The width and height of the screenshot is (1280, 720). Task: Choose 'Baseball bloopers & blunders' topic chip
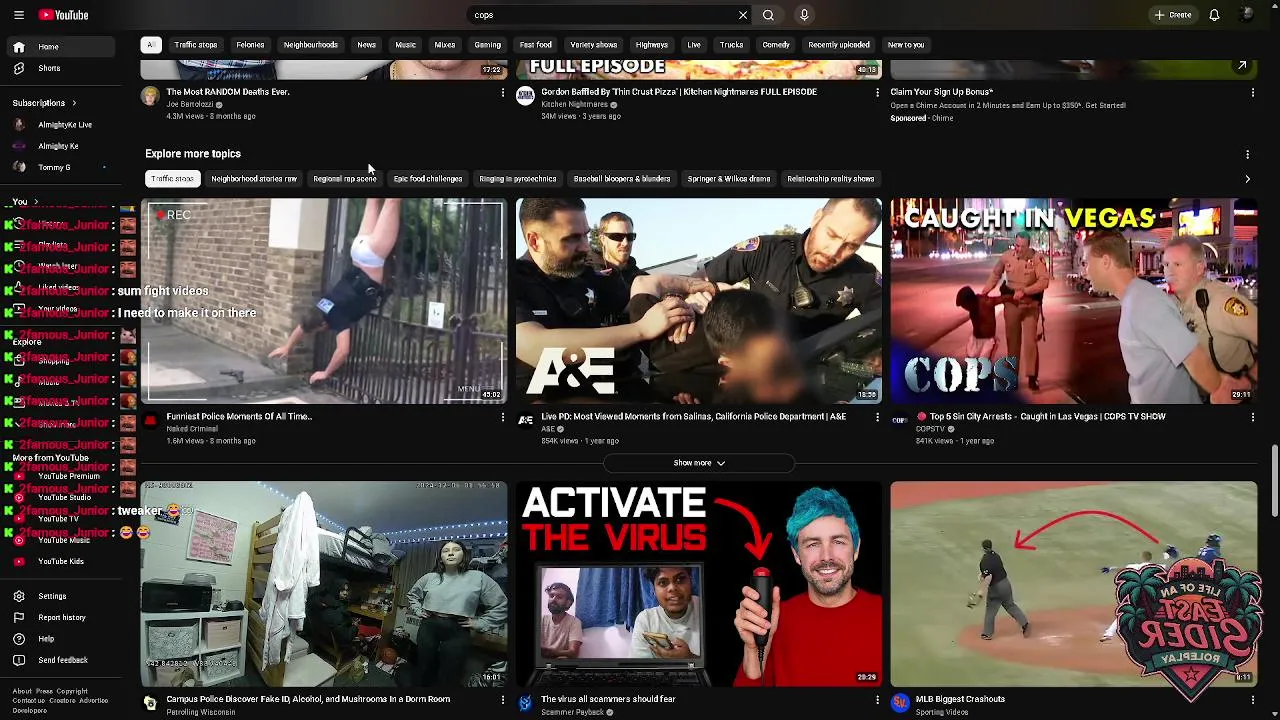pos(622,179)
